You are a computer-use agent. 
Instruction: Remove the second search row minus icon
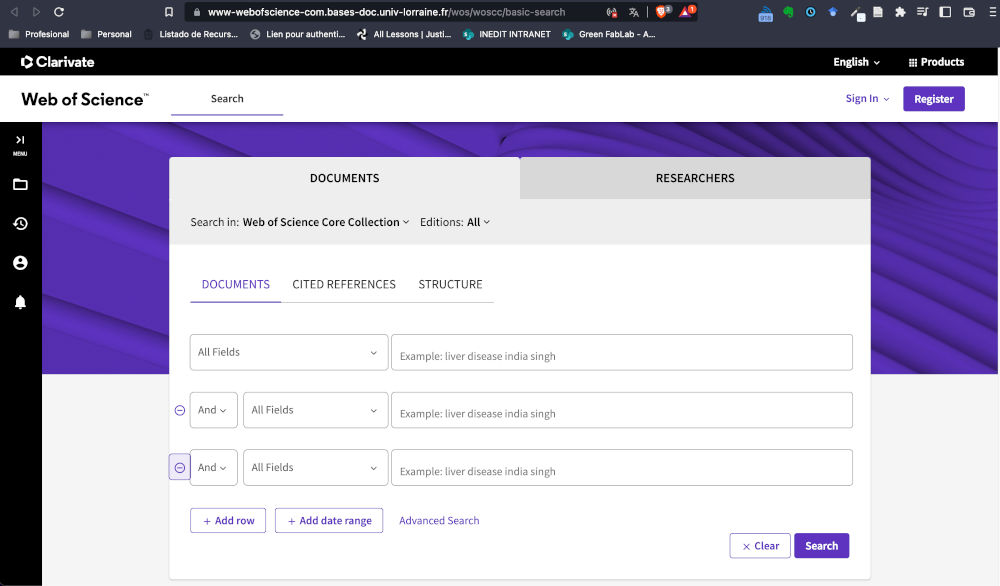pyautogui.click(x=180, y=410)
